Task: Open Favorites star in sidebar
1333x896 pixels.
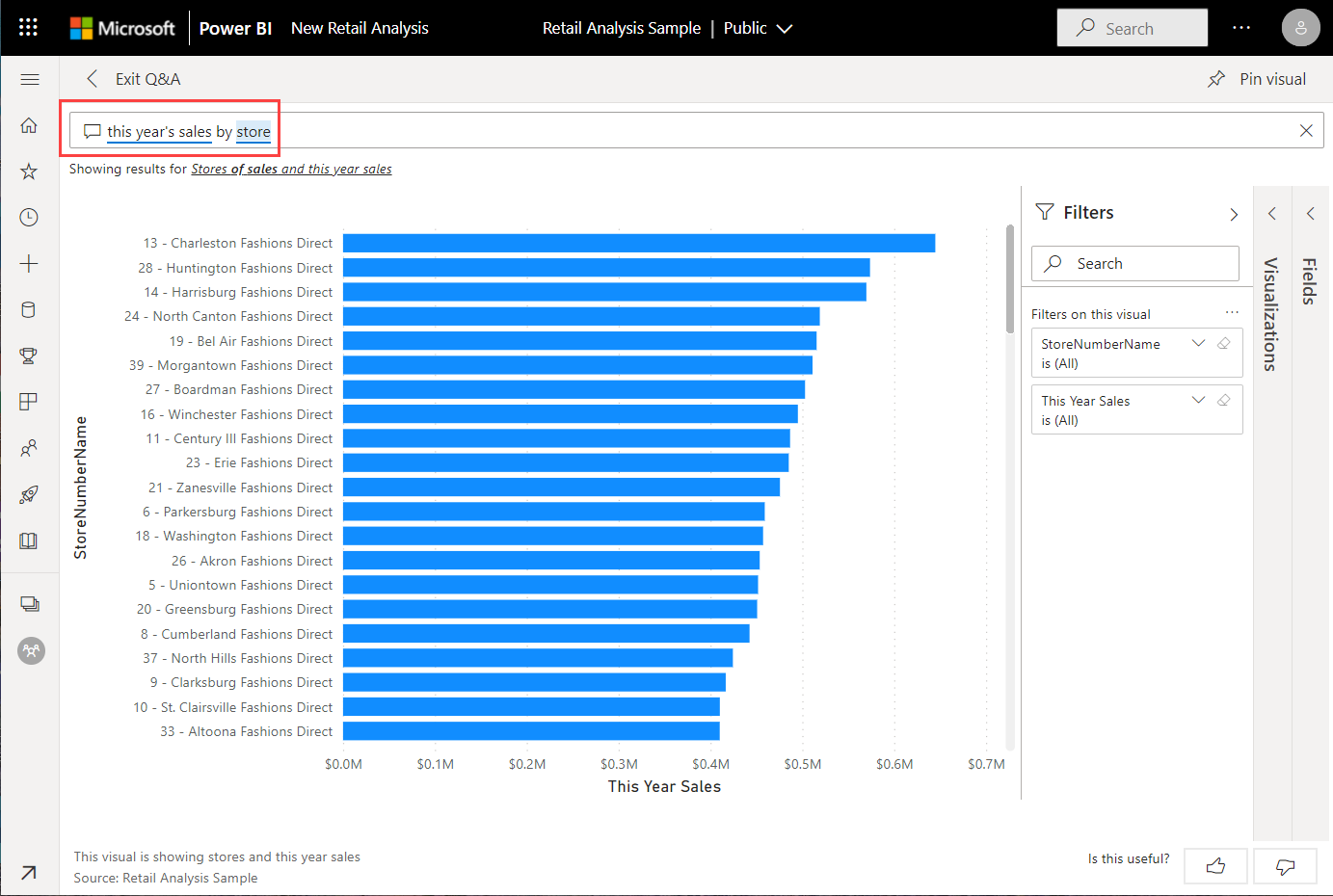Action: (29, 171)
